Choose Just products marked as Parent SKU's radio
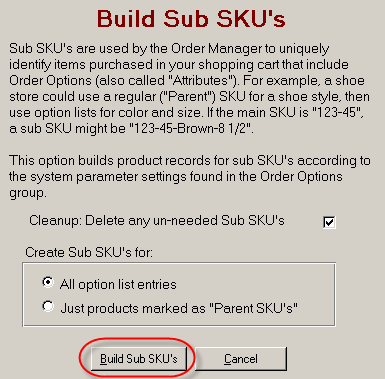This screenshot has width=385, height=379. point(48,306)
